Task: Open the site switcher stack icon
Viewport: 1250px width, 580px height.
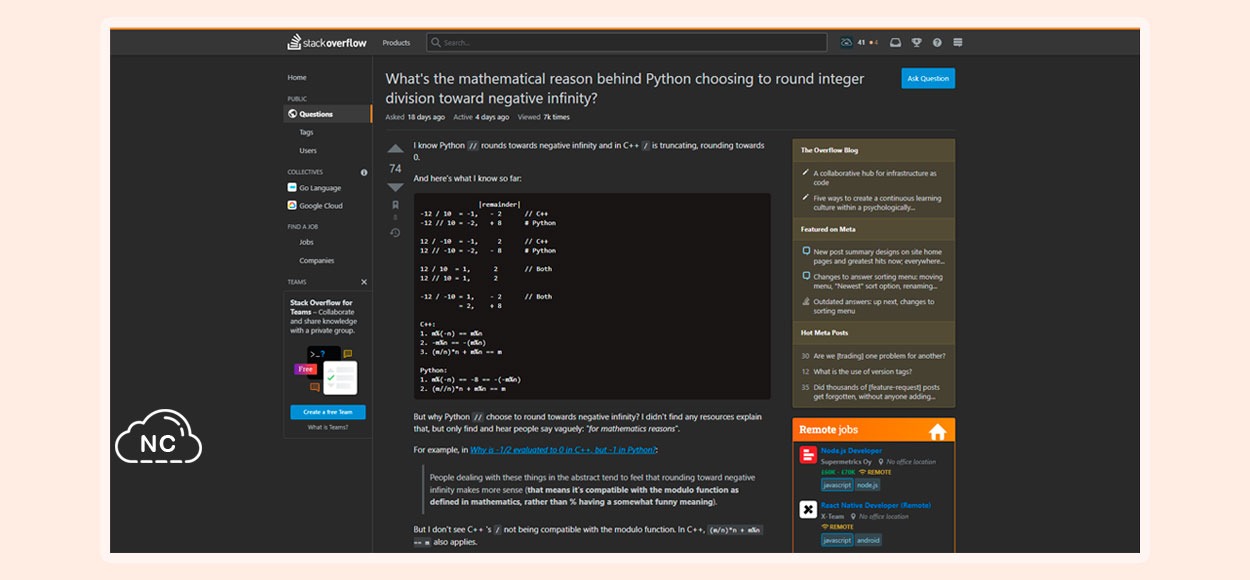Action: [x=958, y=43]
